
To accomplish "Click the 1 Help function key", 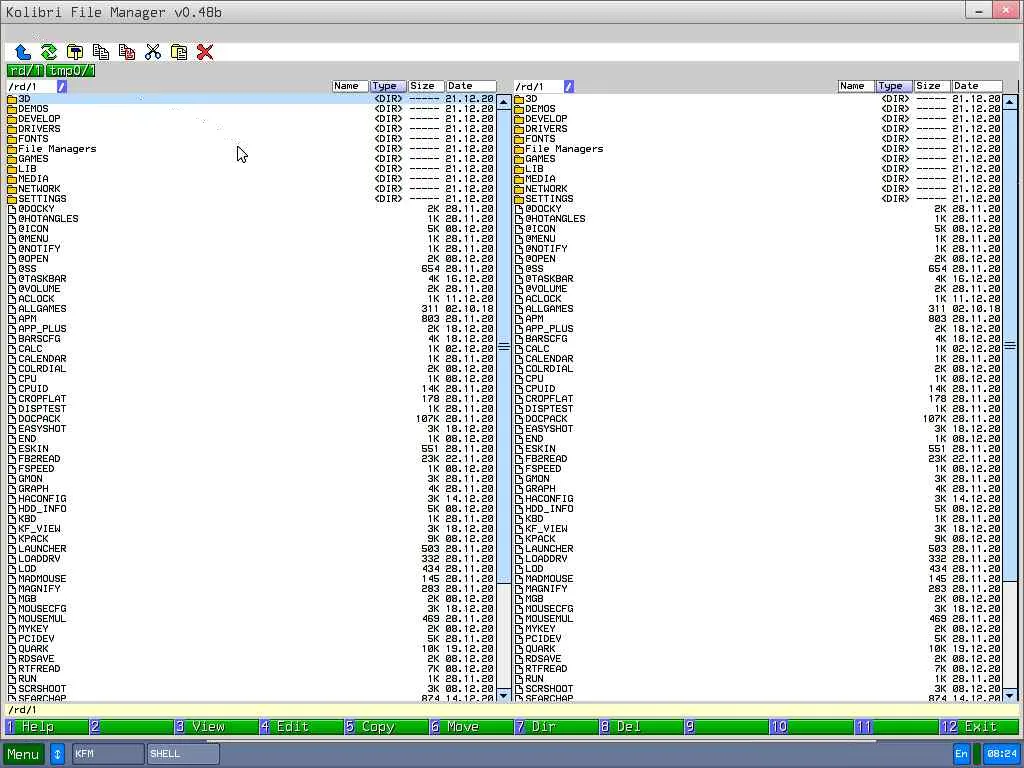I will (46, 727).
